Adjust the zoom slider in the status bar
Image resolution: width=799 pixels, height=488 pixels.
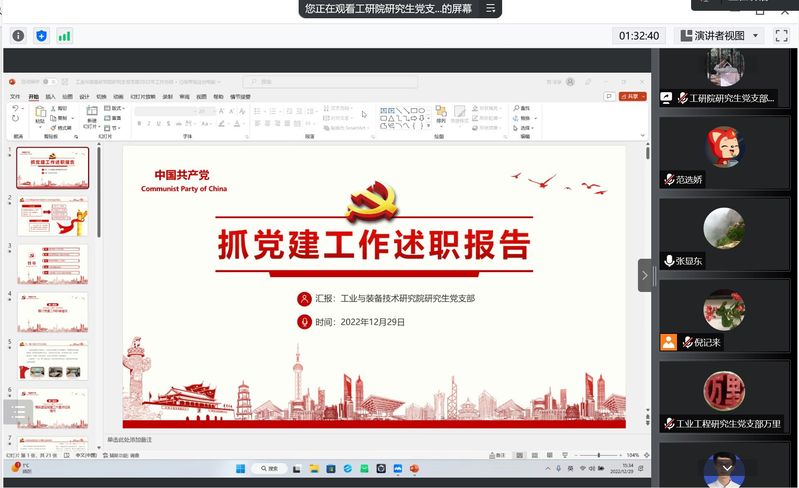tap(600, 455)
